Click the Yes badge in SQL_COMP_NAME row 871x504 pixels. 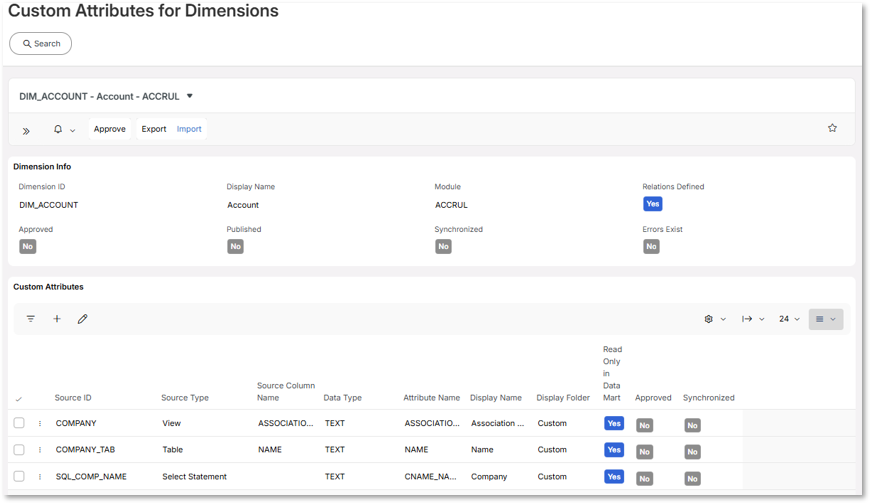tap(614, 477)
